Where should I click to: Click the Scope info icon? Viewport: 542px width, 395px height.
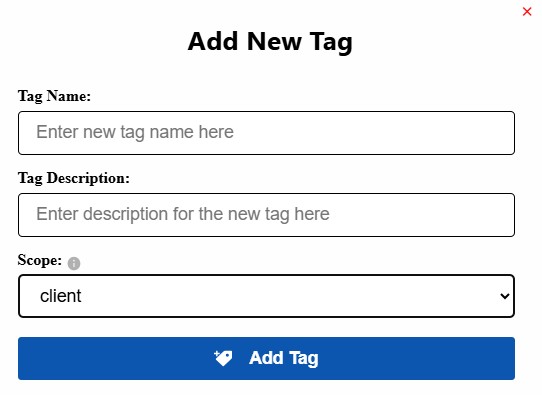coord(74,263)
